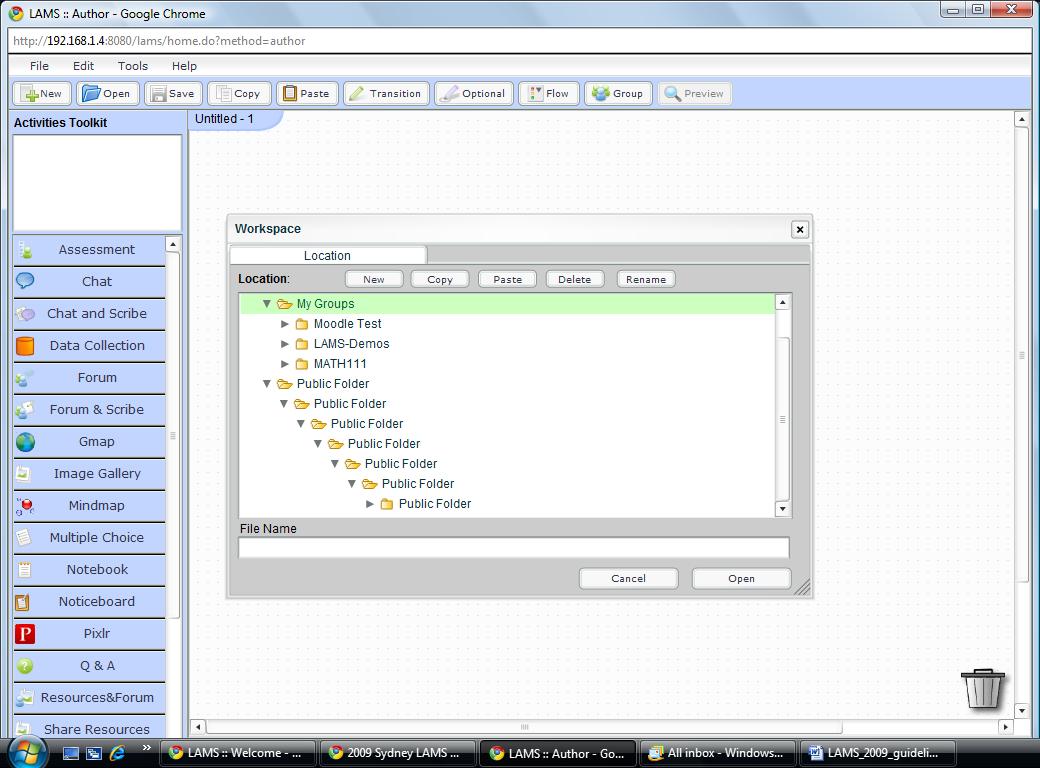Expand the Moodle Test folder
Image resolution: width=1040 pixels, height=768 pixels.
coord(285,324)
